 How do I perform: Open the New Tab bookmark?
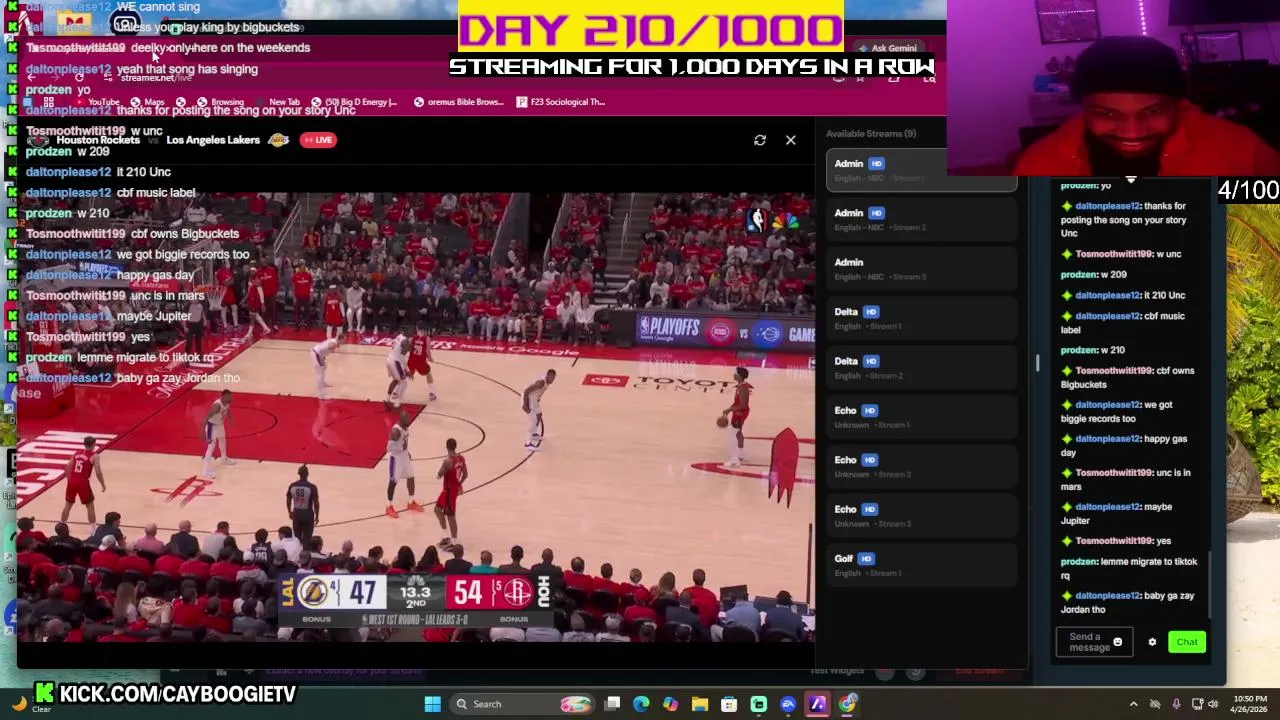coord(277,102)
